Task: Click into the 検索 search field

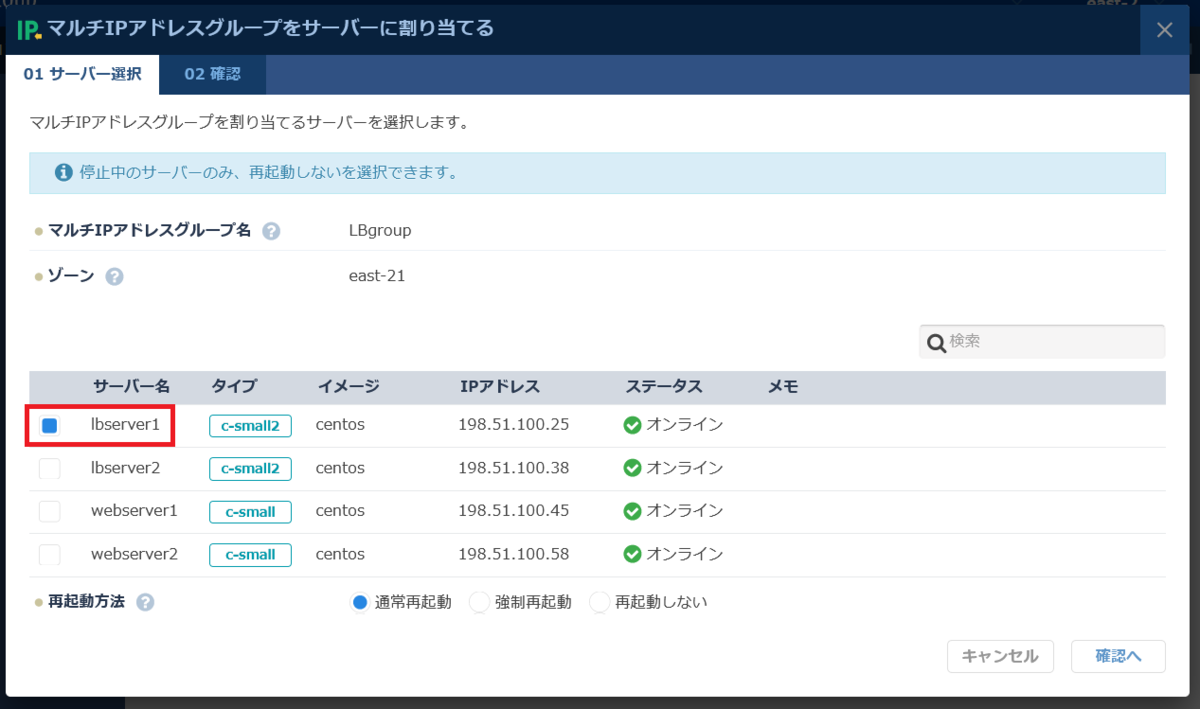Action: (x=1052, y=342)
